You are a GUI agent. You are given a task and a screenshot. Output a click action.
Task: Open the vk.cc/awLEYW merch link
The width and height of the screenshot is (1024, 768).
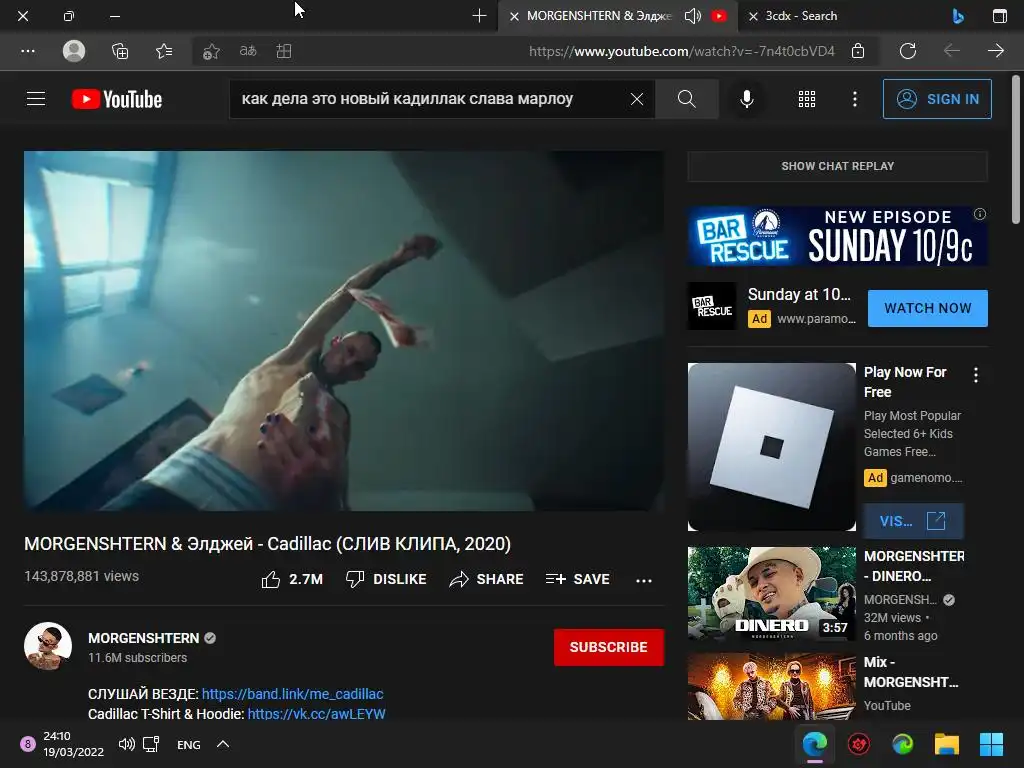tap(316, 714)
